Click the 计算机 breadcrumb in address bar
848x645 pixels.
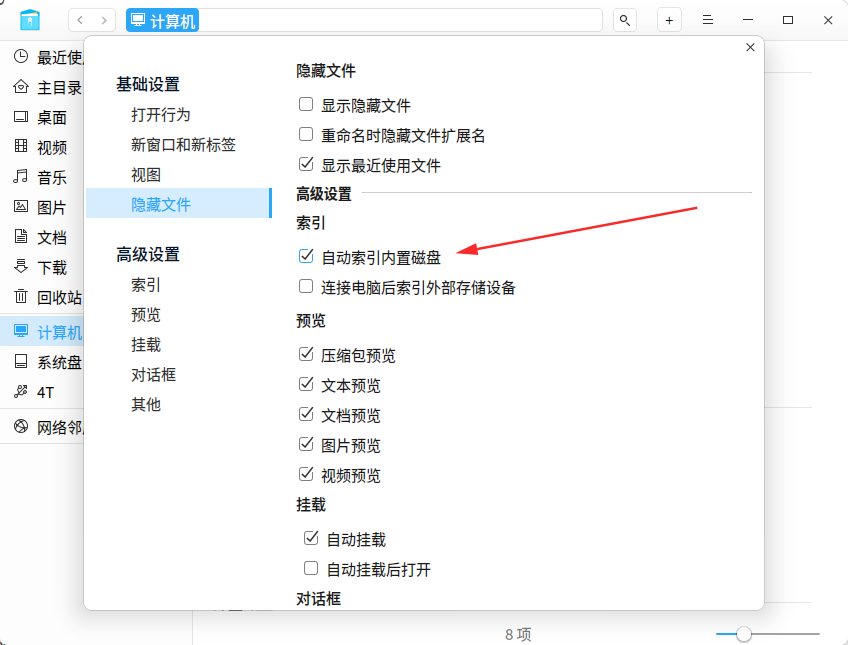(162, 21)
